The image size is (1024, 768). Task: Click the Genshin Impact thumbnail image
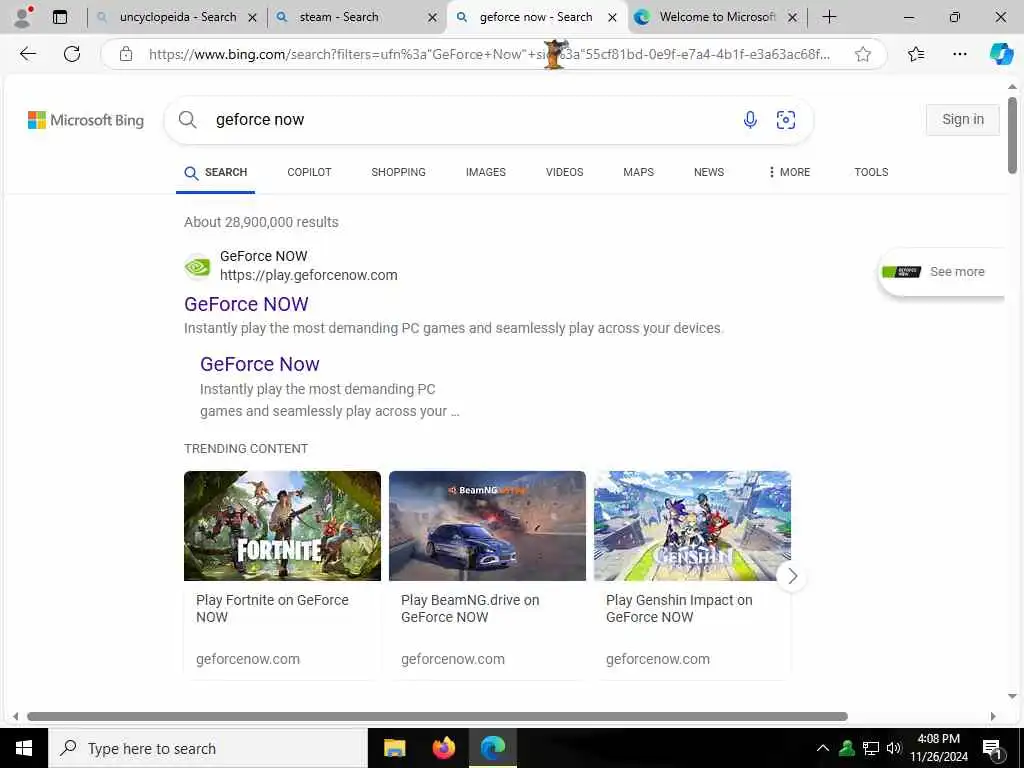point(692,526)
